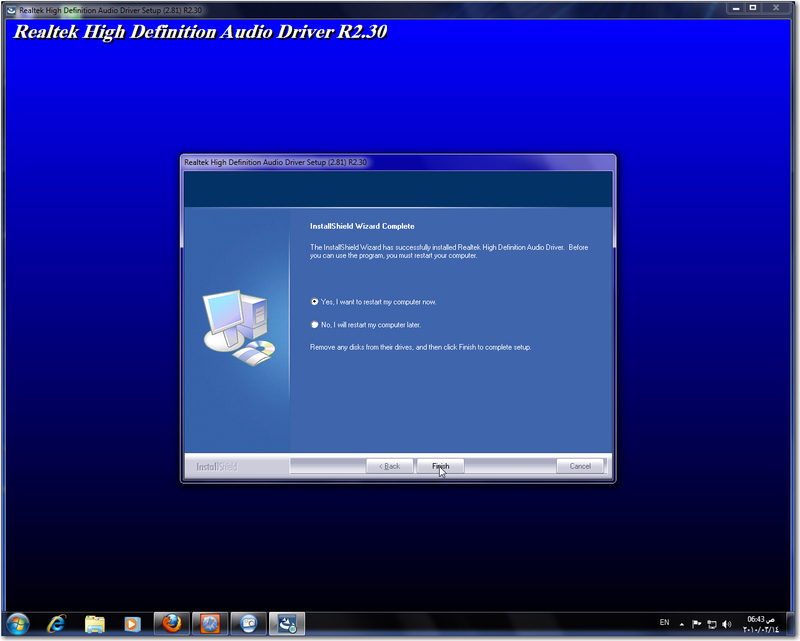Show hidden system tray icons
The height and width of the screenshot is (641, 800).
click(x=682, y=624)
